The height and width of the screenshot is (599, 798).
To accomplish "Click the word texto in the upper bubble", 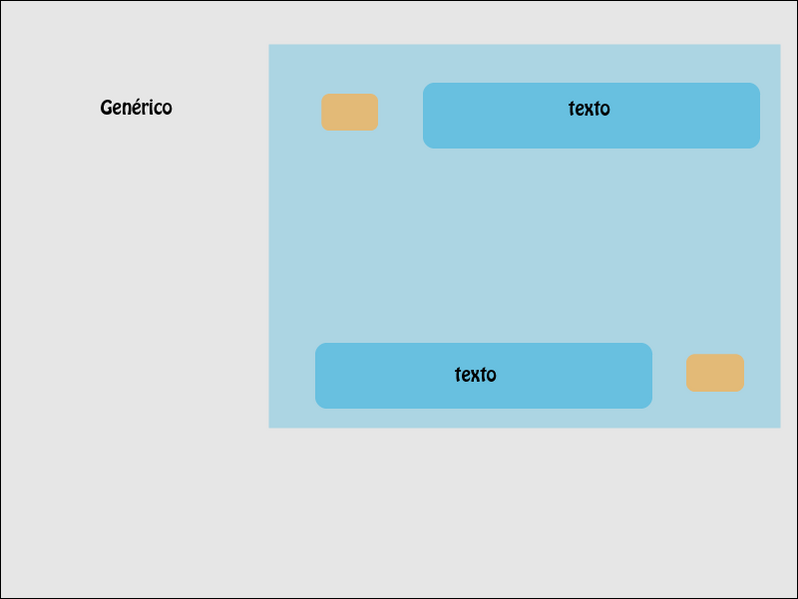I will click(x=589, y=109).
